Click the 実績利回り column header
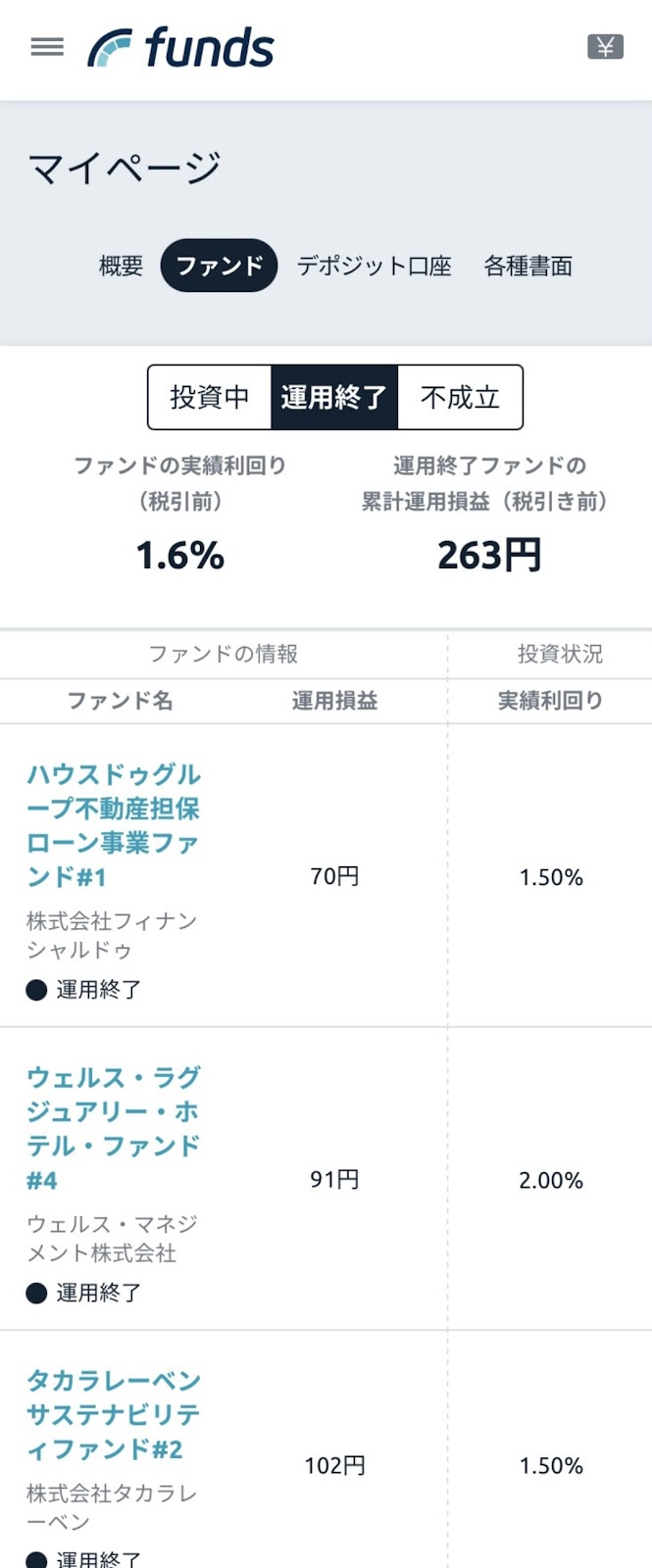The width and height of the screenshot is (652, 1568). click(x=550, y=701)
